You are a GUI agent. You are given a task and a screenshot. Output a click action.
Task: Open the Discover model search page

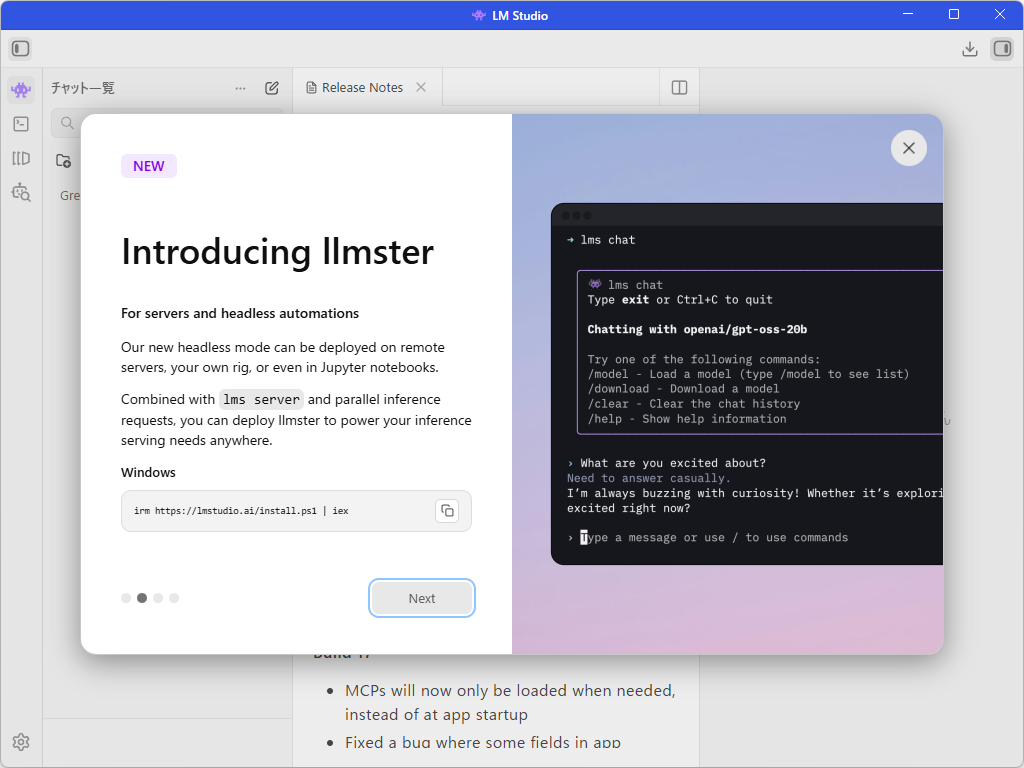20,193
